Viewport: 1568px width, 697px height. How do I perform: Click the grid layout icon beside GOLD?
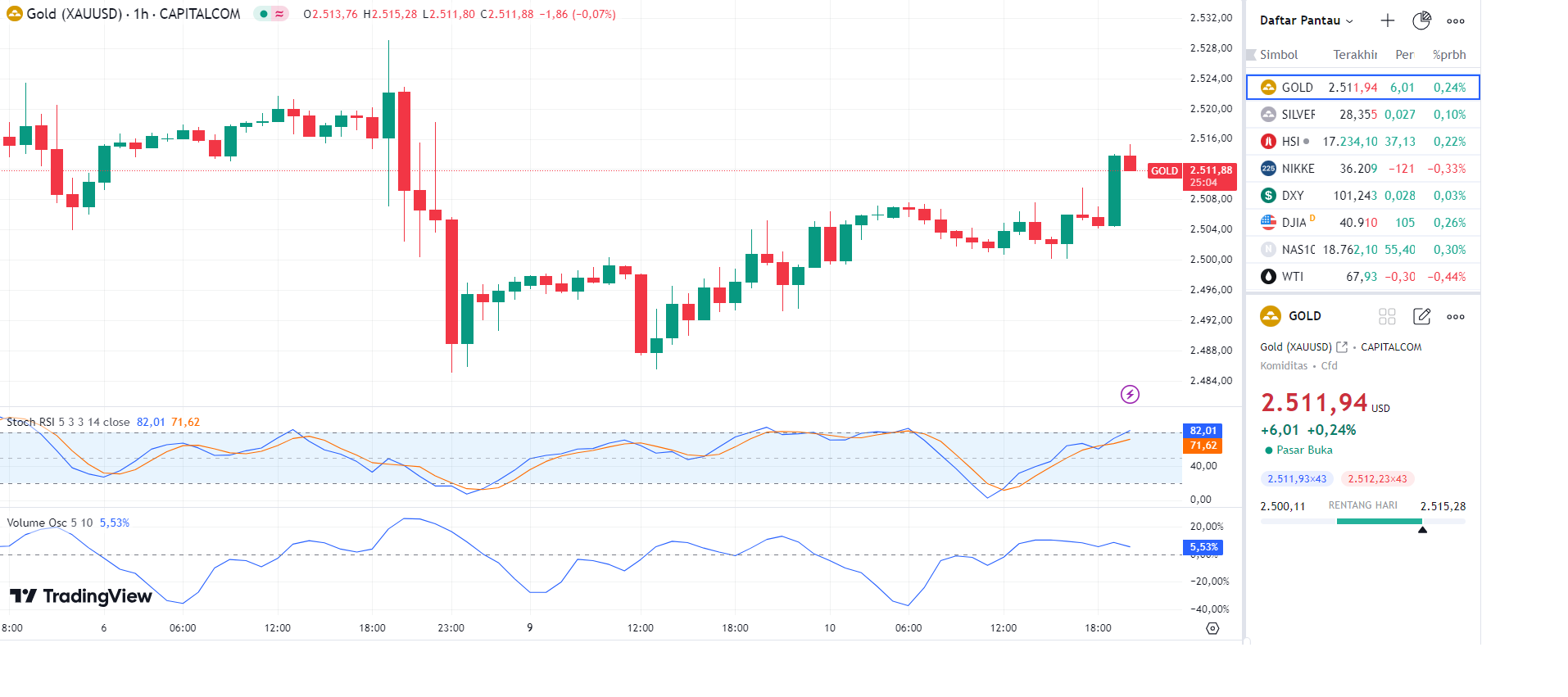1387,317
